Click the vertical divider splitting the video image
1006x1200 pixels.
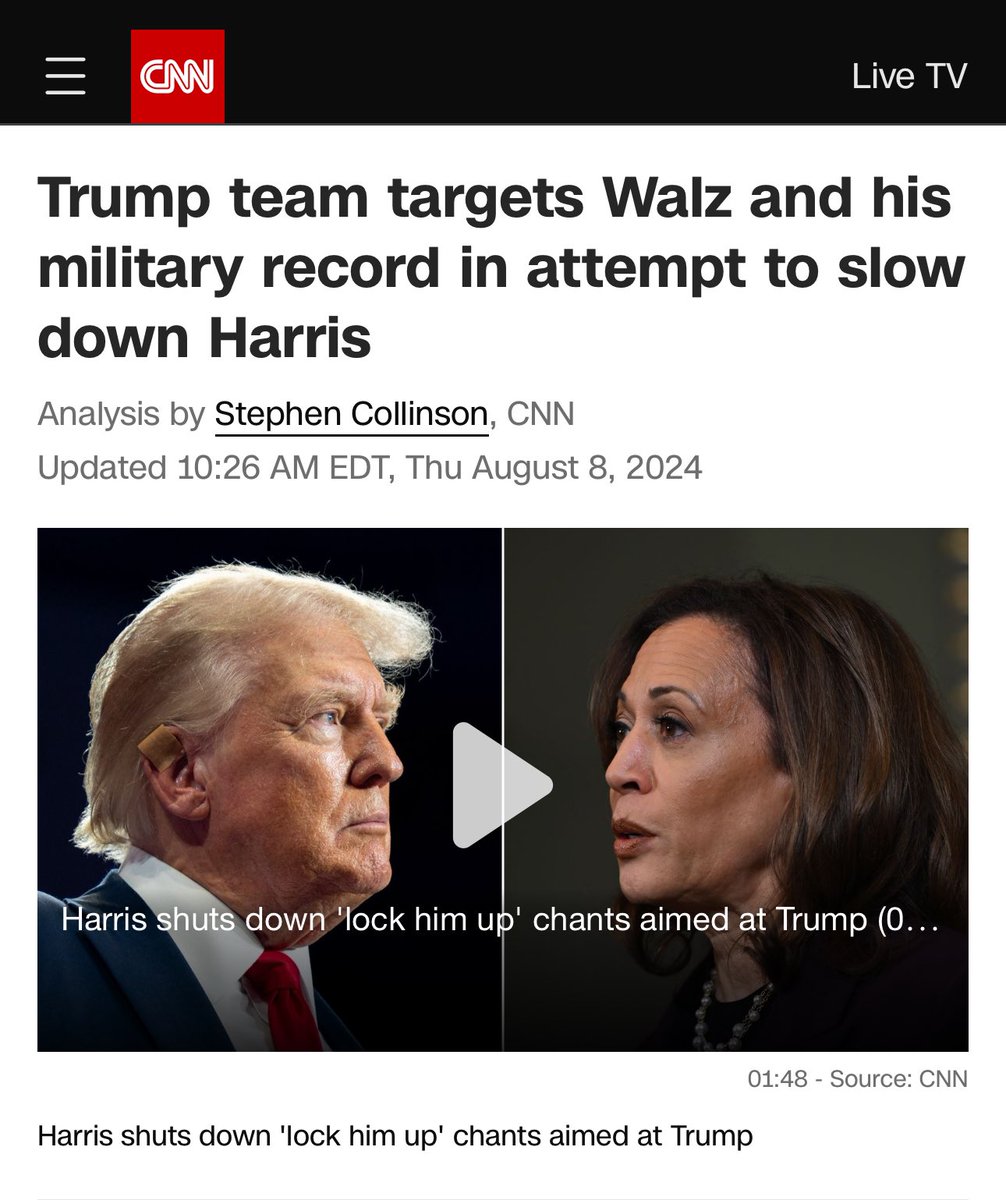pyautogui.click(x=503, y=789)
